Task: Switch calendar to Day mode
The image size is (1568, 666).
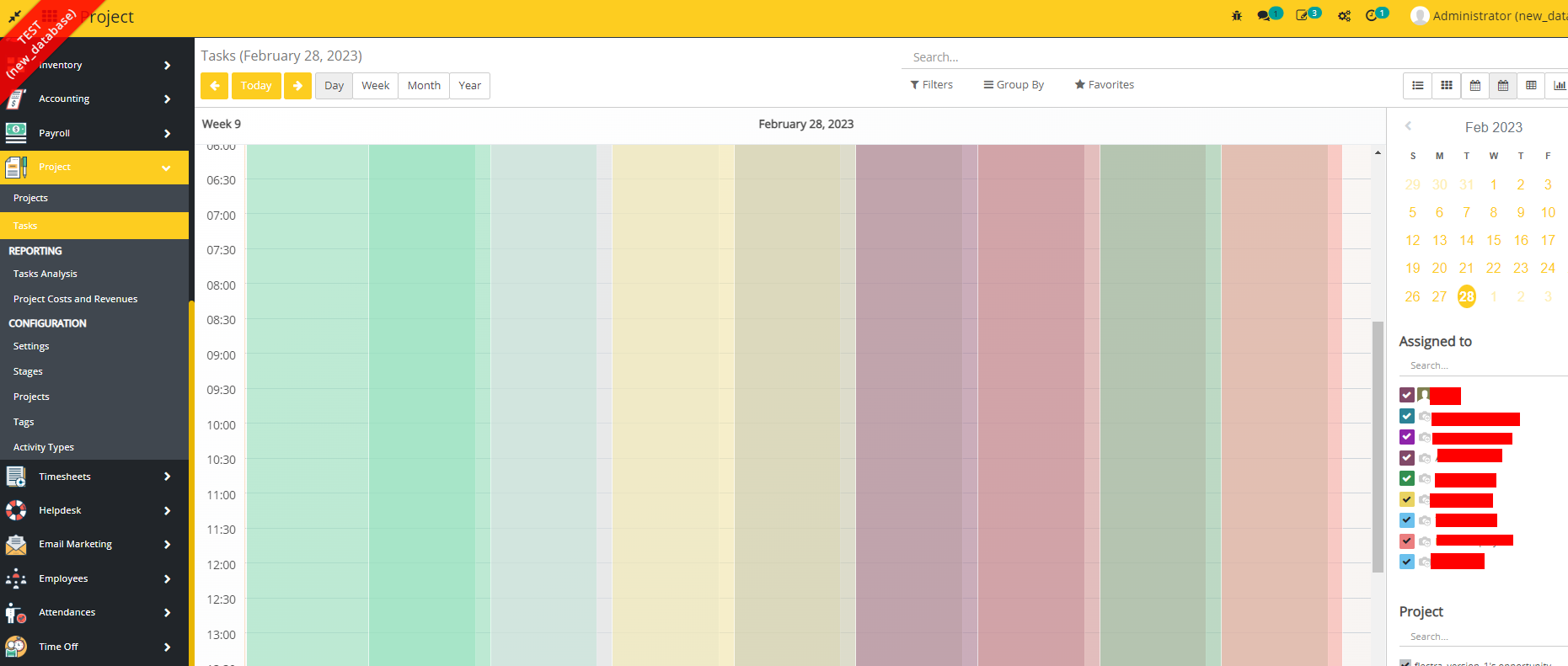Action: [334, 86]
